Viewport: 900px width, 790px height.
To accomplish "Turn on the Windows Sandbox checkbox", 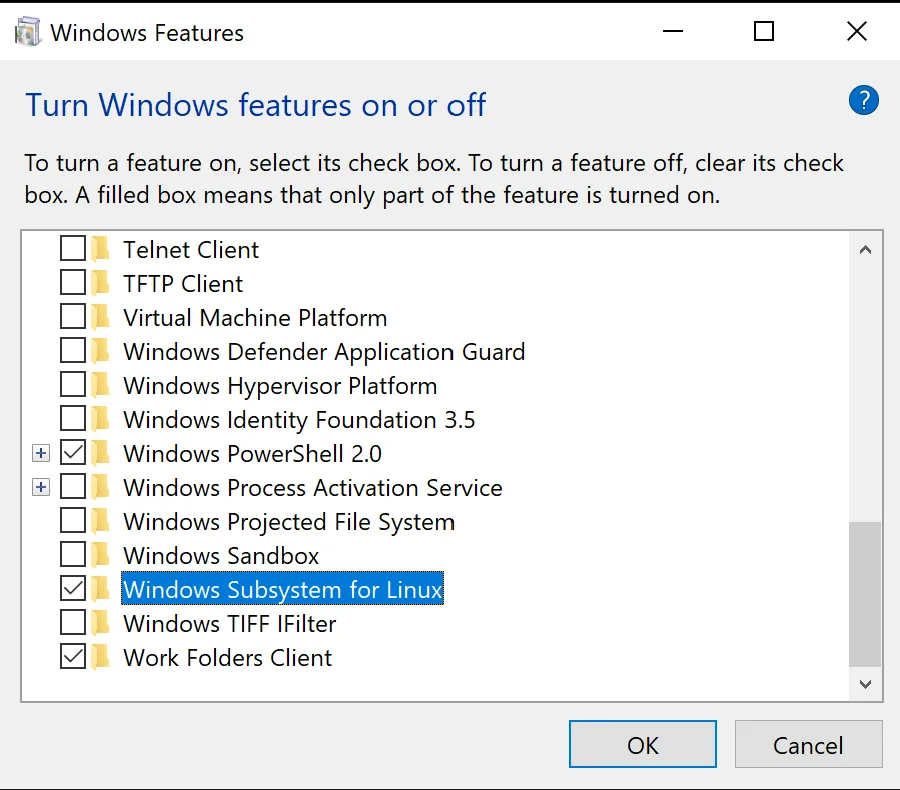I will click(73, 554).
